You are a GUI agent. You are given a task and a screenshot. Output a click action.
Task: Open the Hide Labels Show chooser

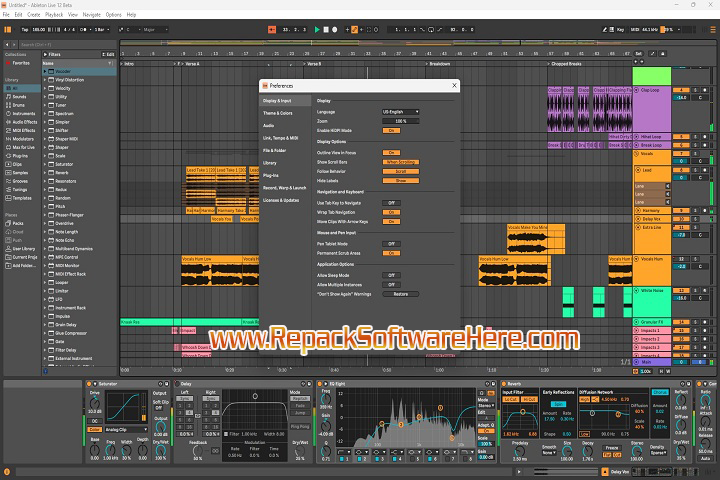[400, 181]
